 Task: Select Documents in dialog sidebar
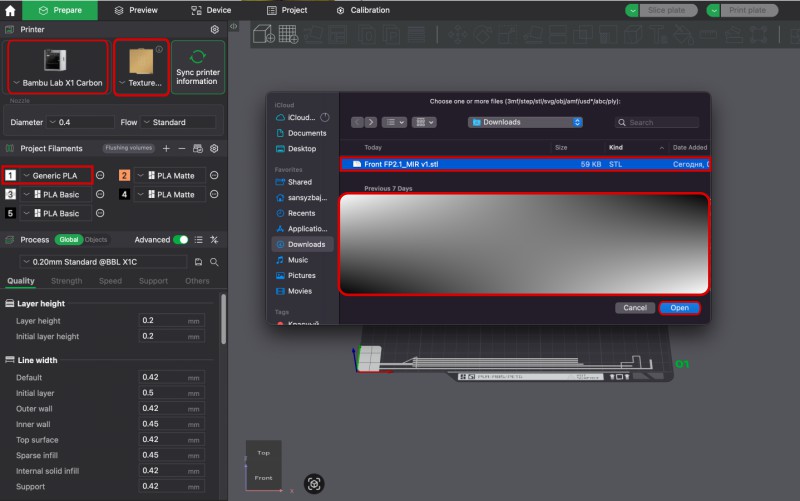[x=301, y=133]
